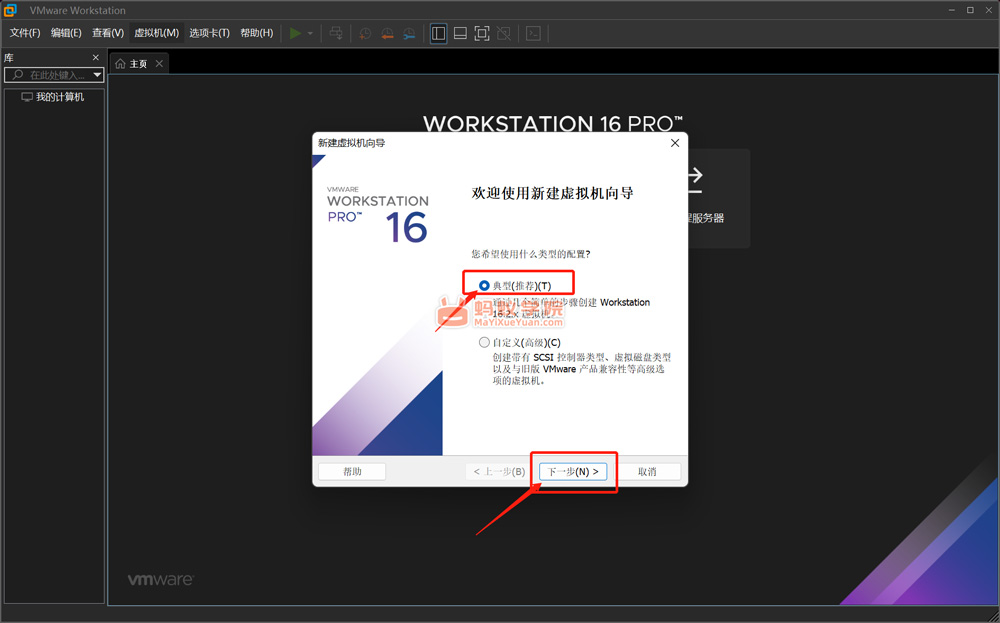Toggle the library sidebar view icon
Screen dimensions: 1000x623
[x=438, y=33]
